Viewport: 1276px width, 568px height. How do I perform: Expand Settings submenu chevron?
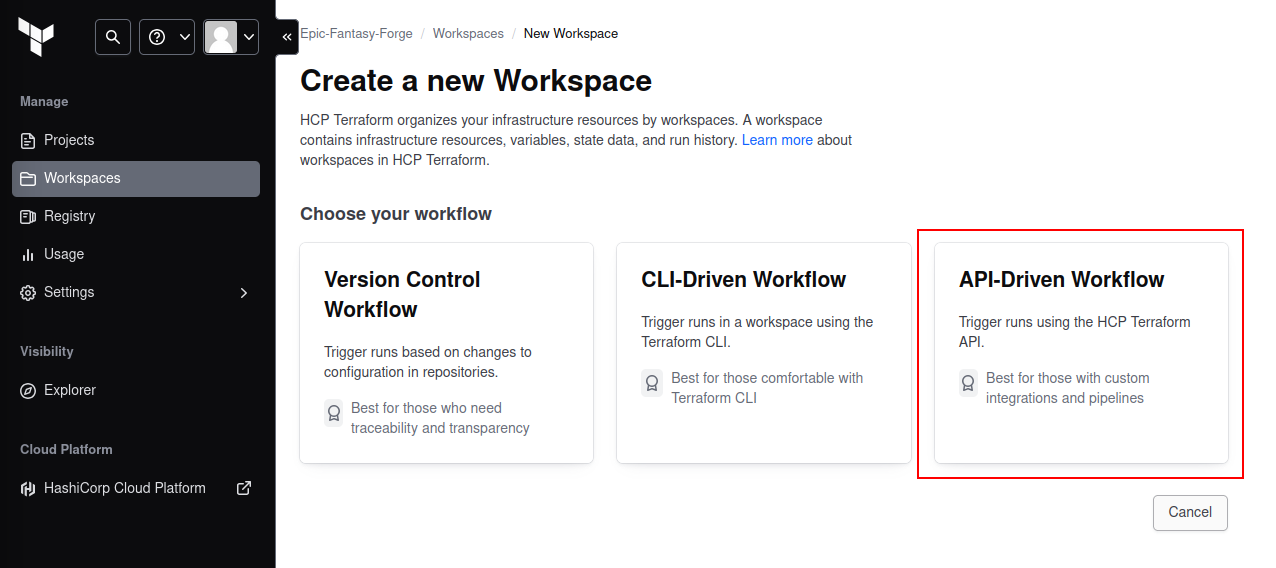point(243,292)
